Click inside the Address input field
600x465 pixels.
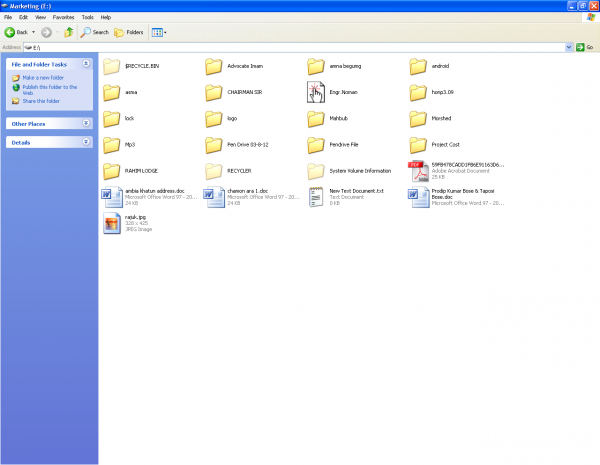click(300, 46)
